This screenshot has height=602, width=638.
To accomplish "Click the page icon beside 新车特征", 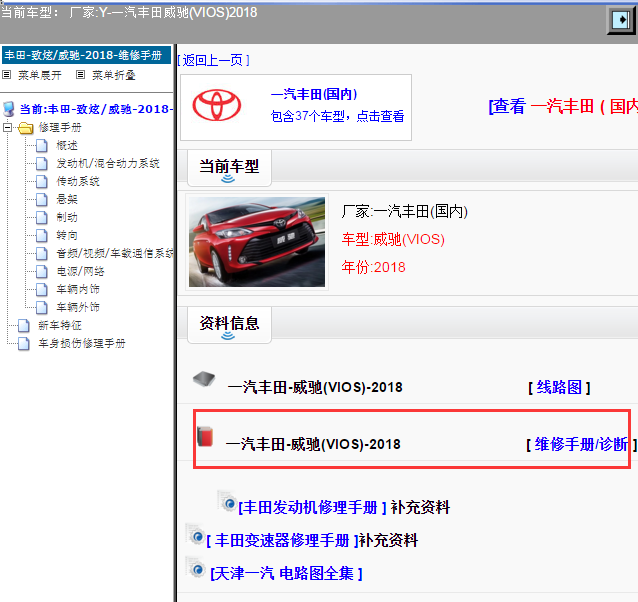I will 24,325.
